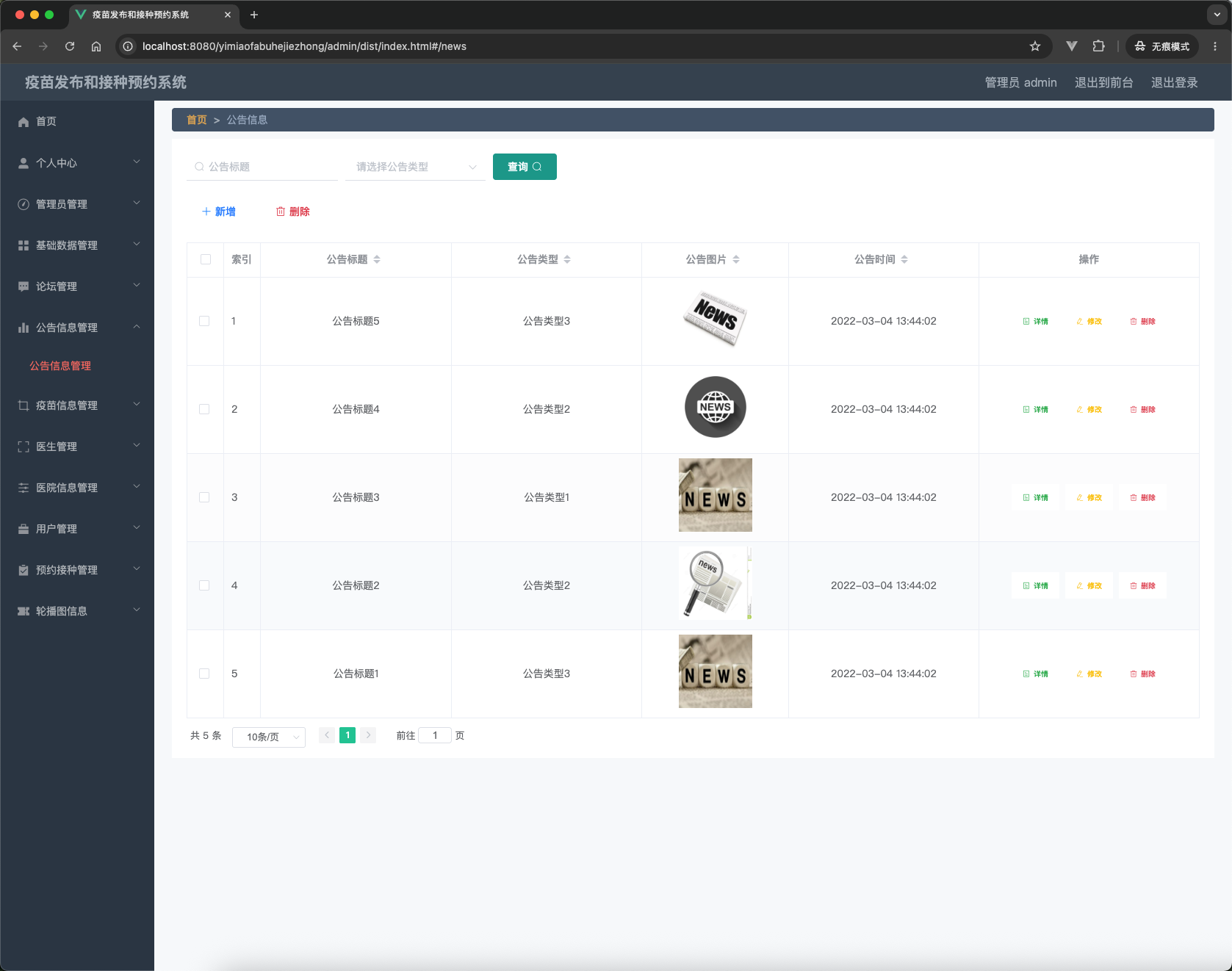Click the grid icon for 基础数据管理
The height and width of the screenshot is (971, 1232).
click(x=24, y=245)
